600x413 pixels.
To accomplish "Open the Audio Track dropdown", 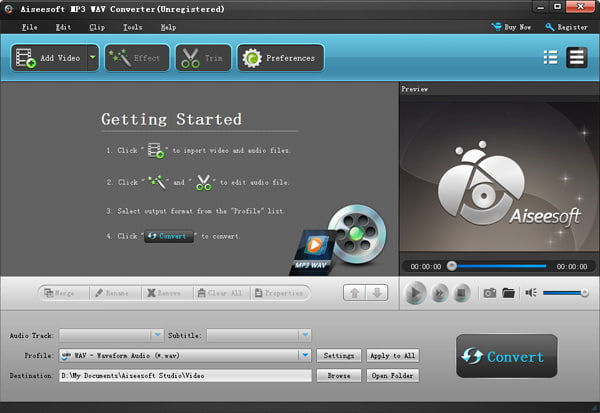I will coord(157,335).
